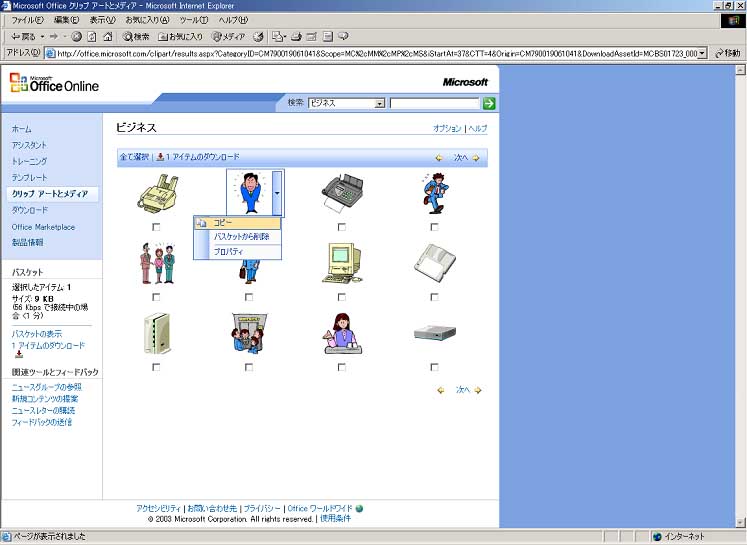Click the Edit page toolbar icon
The height and width of the screenshot is (545, 747).
coord(312,36)
